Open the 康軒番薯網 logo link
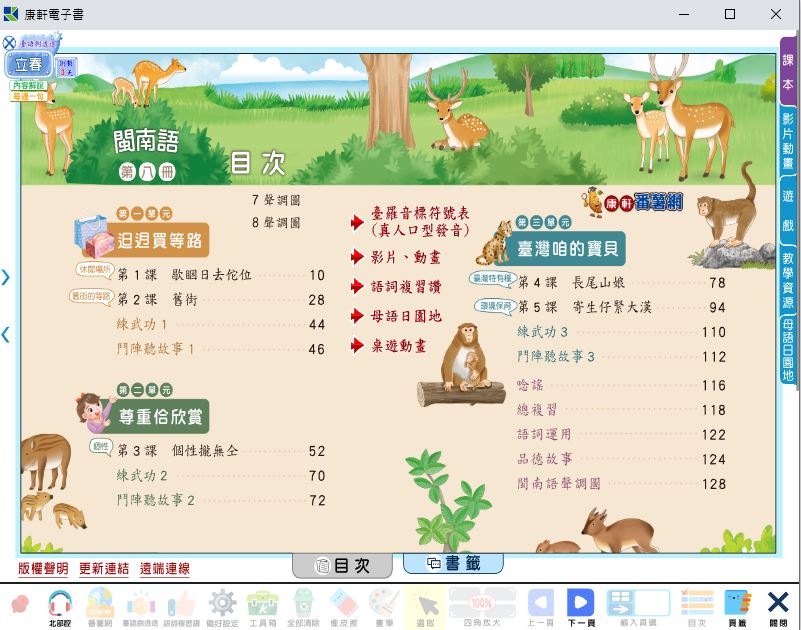This screenshot has width=801, height=630. [x=632, y=202]
